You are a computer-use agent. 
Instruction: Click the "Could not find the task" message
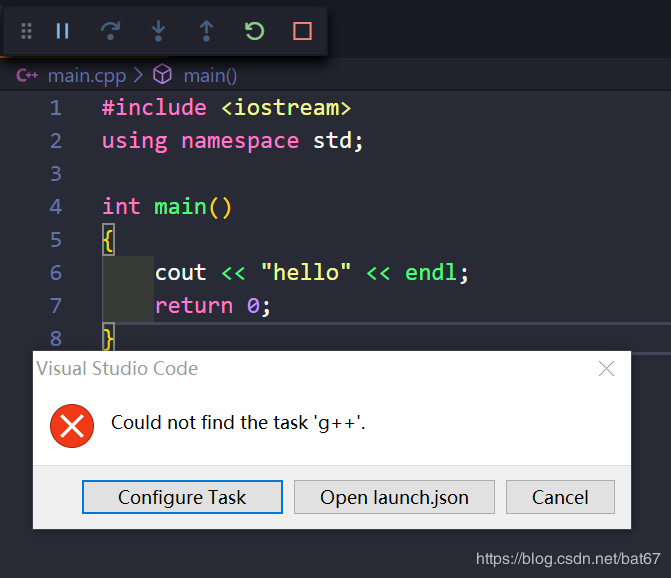pyautogui.click(x=238, y=423)
